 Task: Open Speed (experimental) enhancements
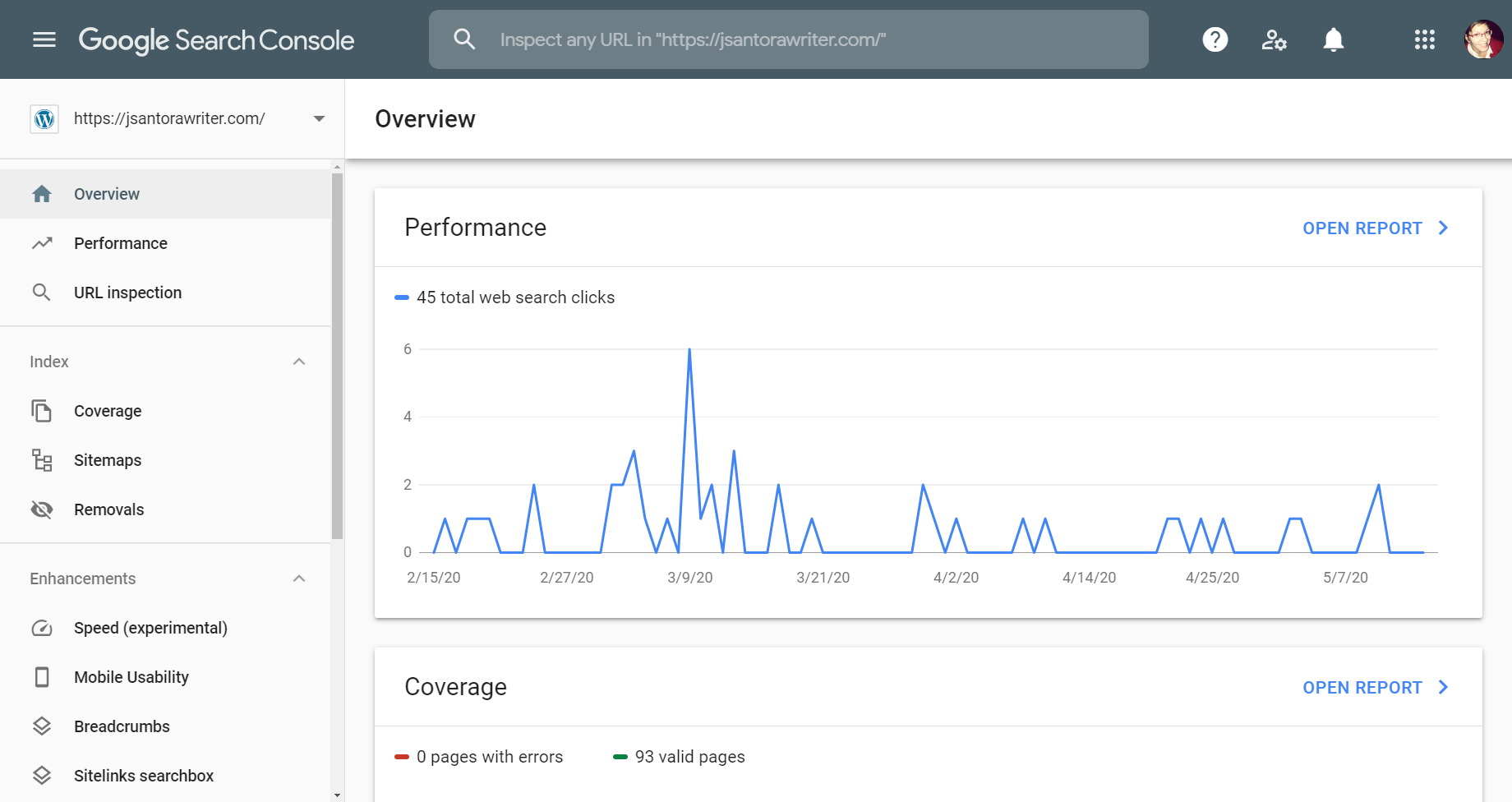pos(150,627)
